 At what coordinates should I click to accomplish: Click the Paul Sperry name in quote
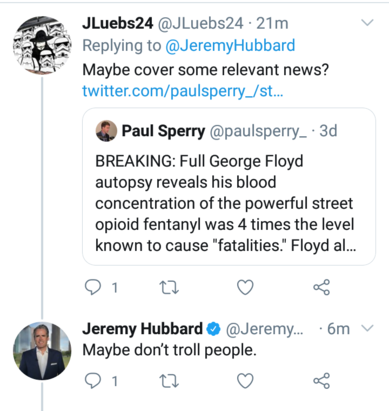[x=163, y=131]
